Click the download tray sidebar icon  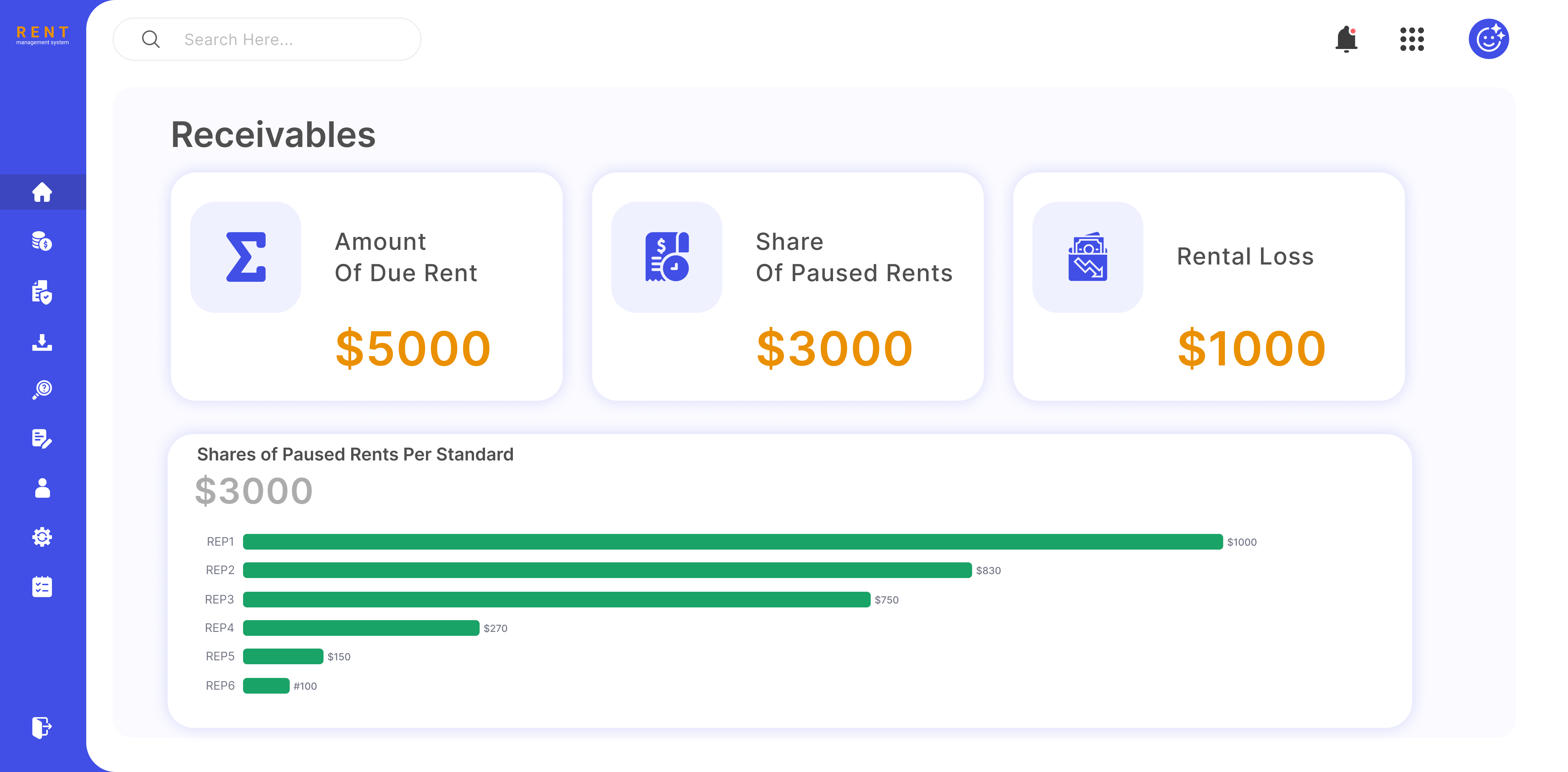pos(42,343)
